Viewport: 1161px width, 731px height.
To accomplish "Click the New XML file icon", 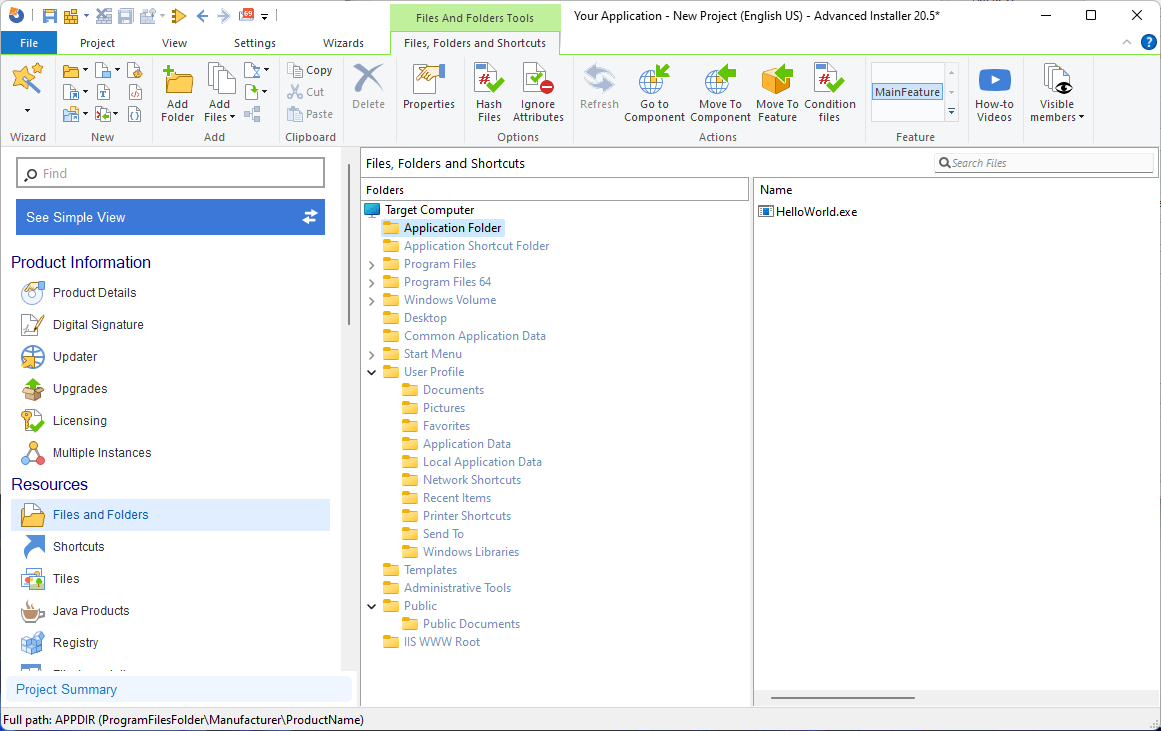I will coord(135,93).
